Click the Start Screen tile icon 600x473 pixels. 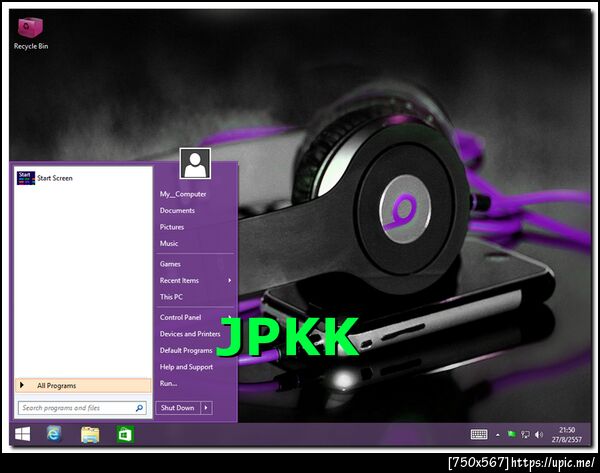[26, 178]
